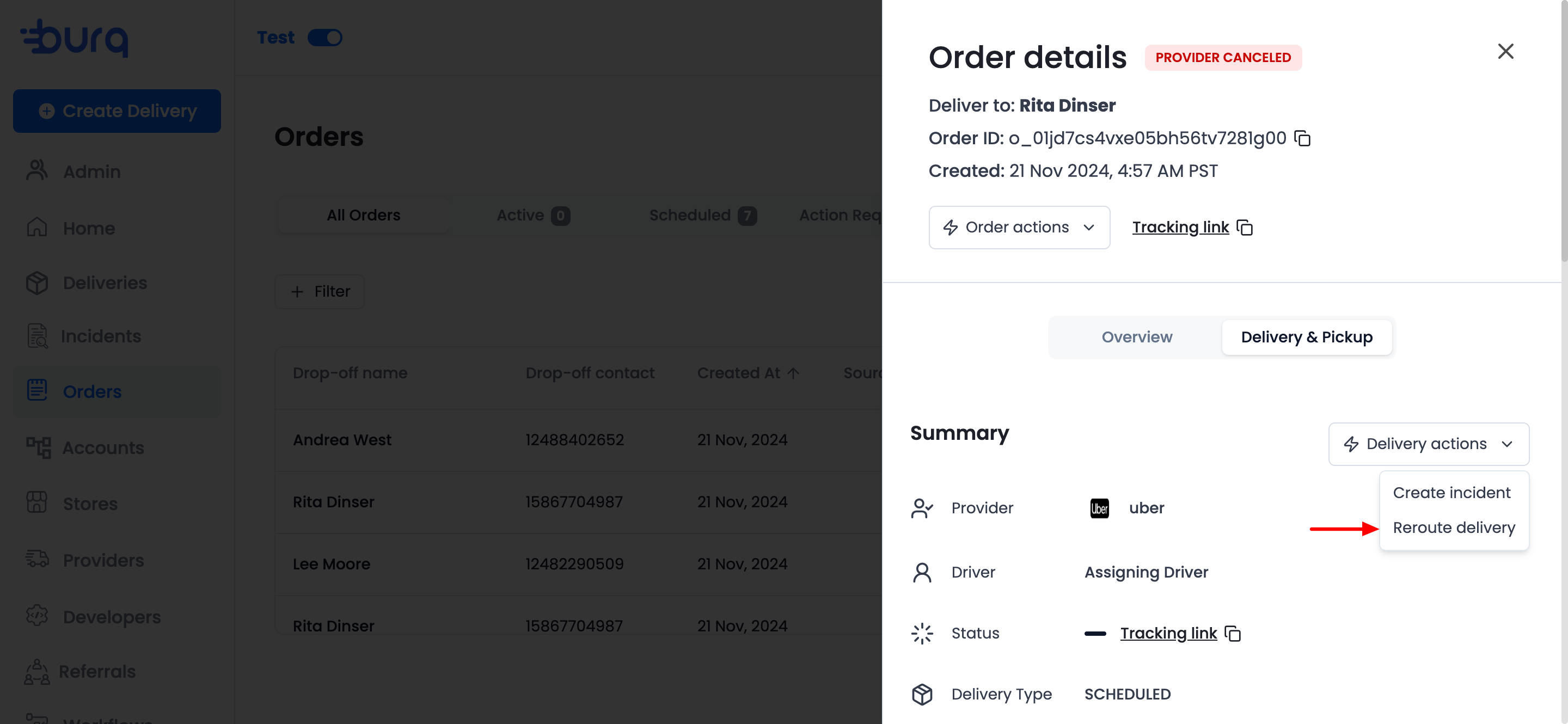The image size is (1568, 724).
Task: Open the Developers sidebar icon
Action: pyautogui.click(x=37, y=616)
